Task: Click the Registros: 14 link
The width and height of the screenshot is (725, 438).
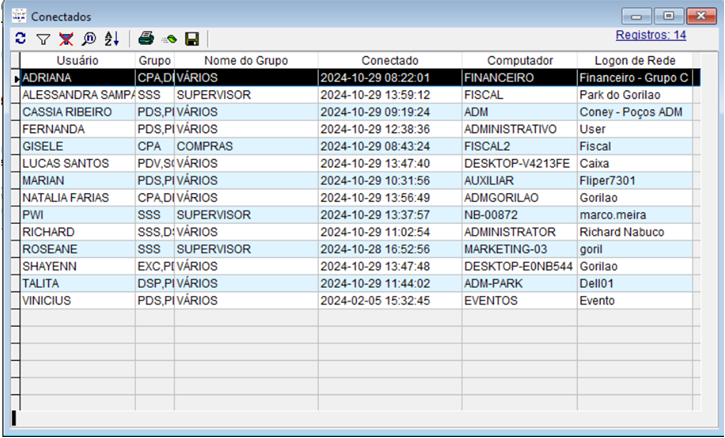Action: (x=651, y=35)
